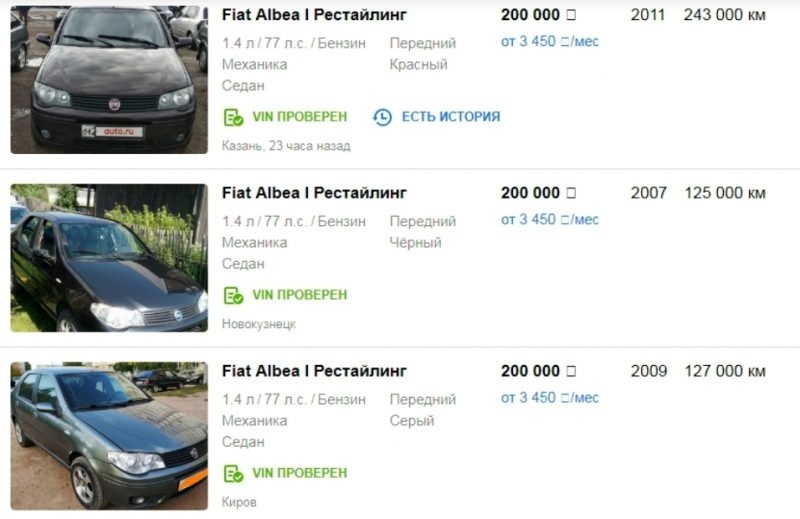Click VIN ПРОВЕРЕН text on Kazan listing
The height and width of the screenshot is (519, 800).
(299, 117)
